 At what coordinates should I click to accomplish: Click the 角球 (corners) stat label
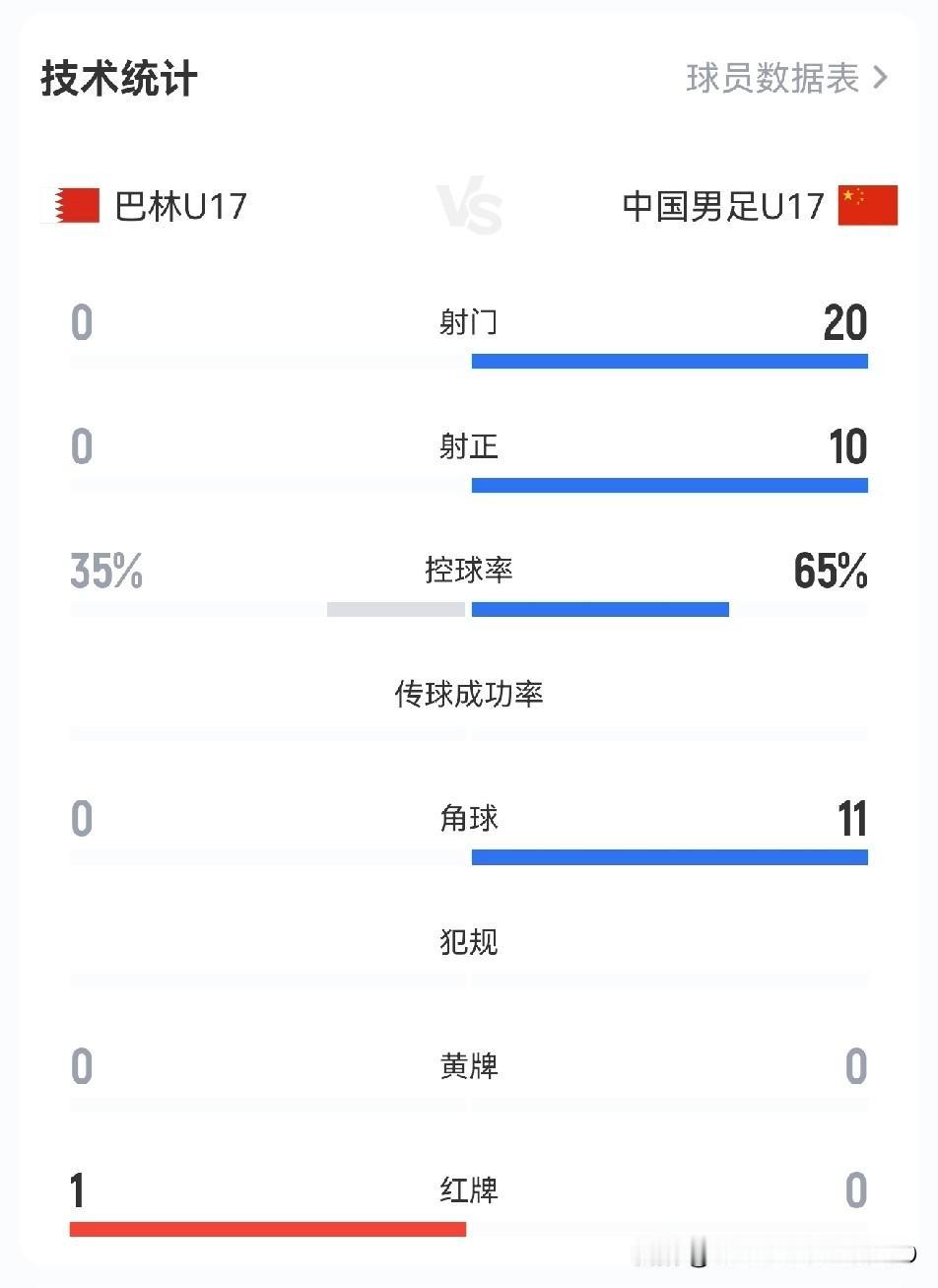point(469,819)
